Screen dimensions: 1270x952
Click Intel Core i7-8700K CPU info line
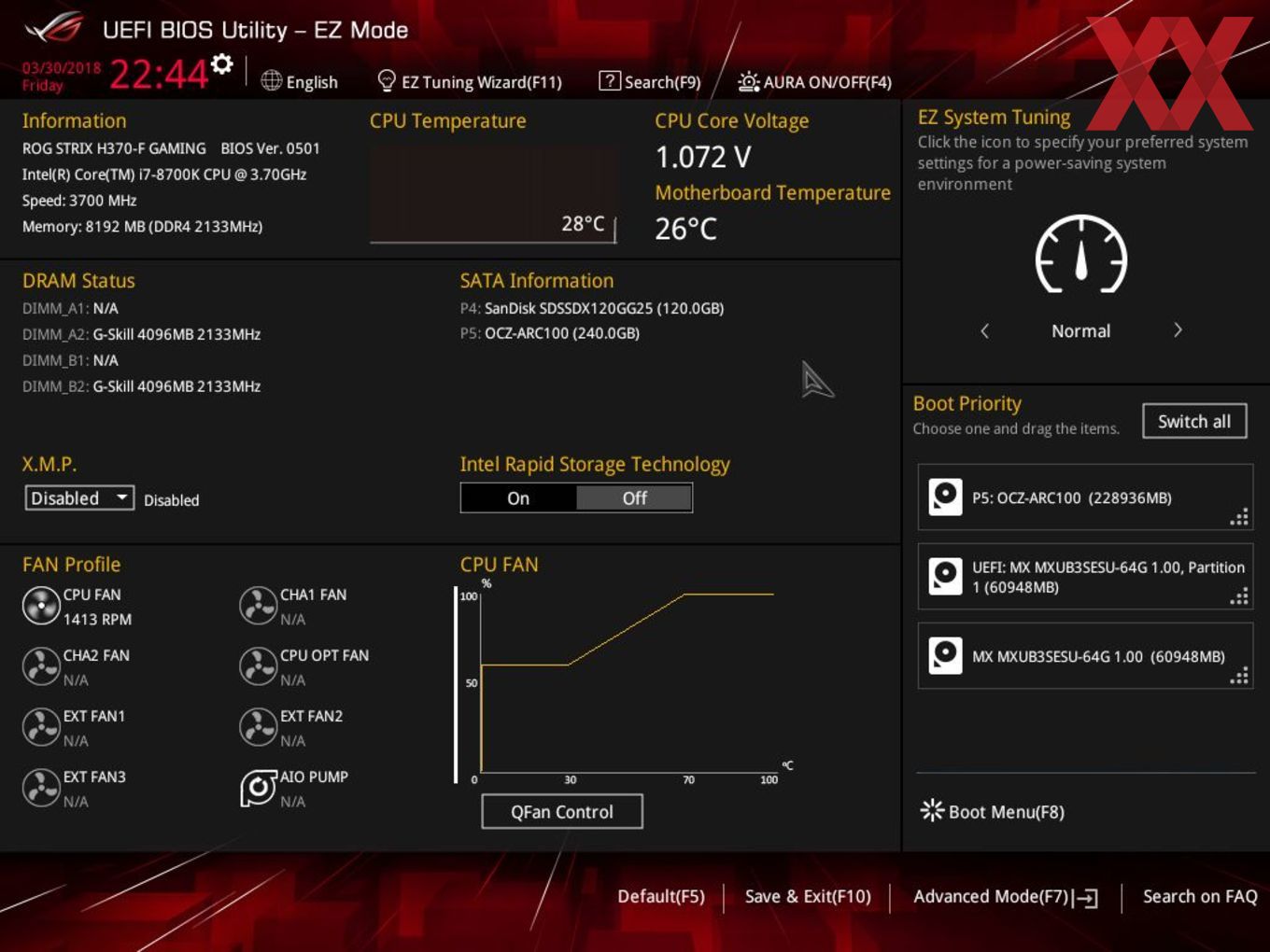coord(164,175)
